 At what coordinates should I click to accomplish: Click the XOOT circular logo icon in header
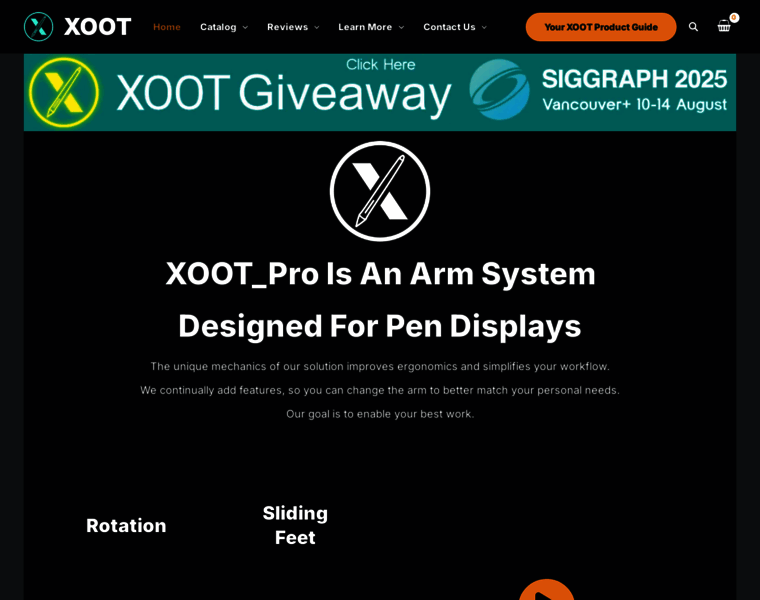pos(38,27)
